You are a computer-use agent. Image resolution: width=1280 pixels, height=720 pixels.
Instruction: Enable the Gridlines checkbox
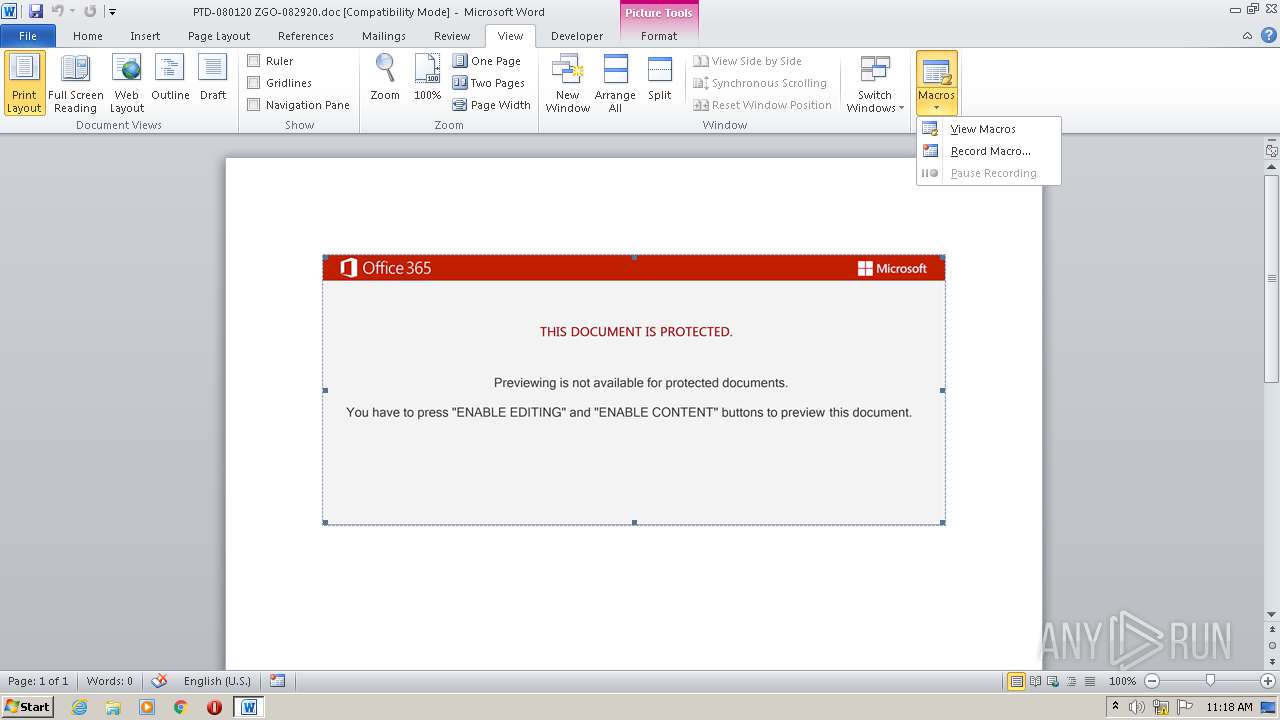pos(254,83)
